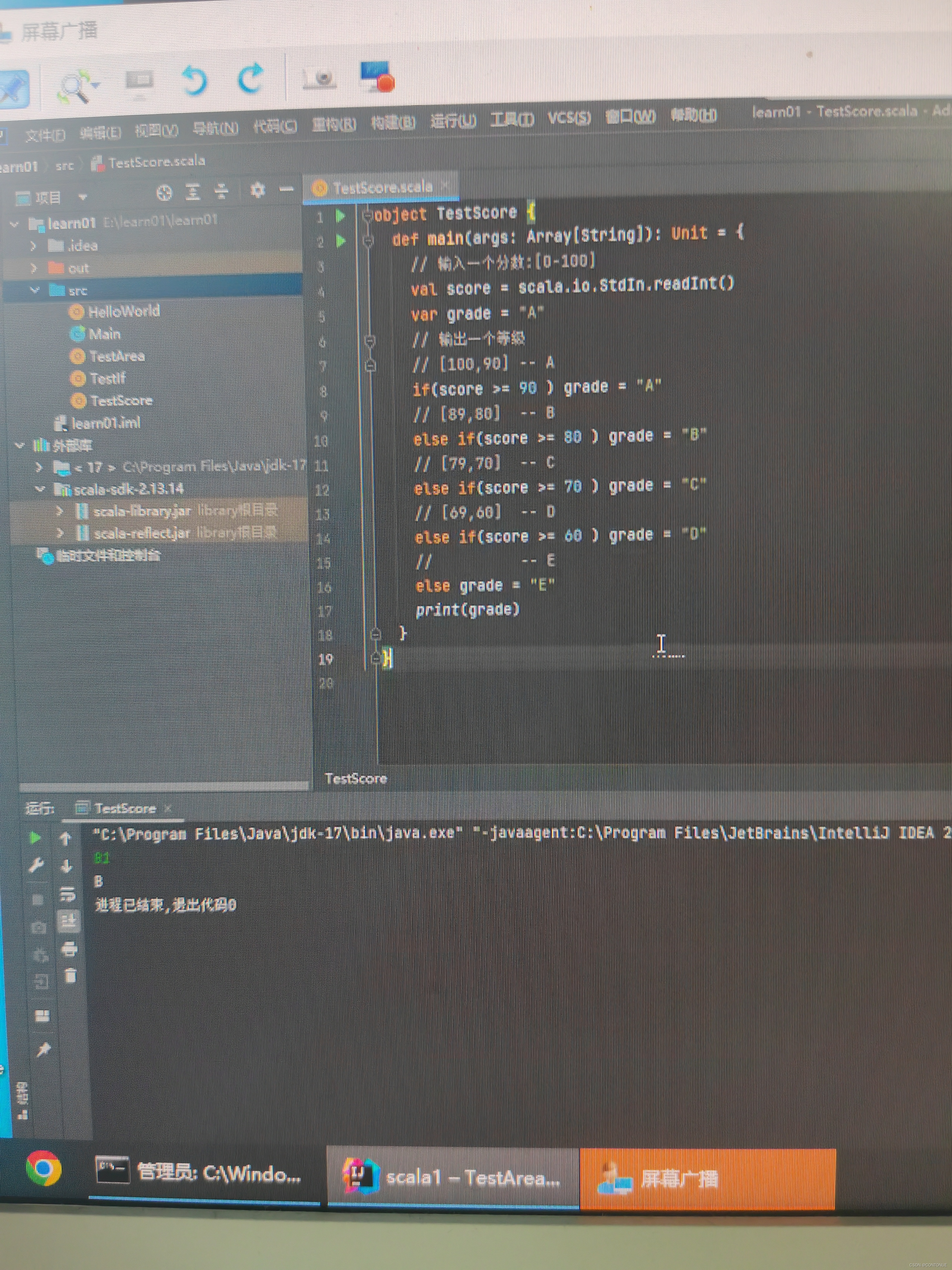Collapse the scala-sdk-2.13.14 node
Screen dimensions: 952x1270
coord(40,489)
